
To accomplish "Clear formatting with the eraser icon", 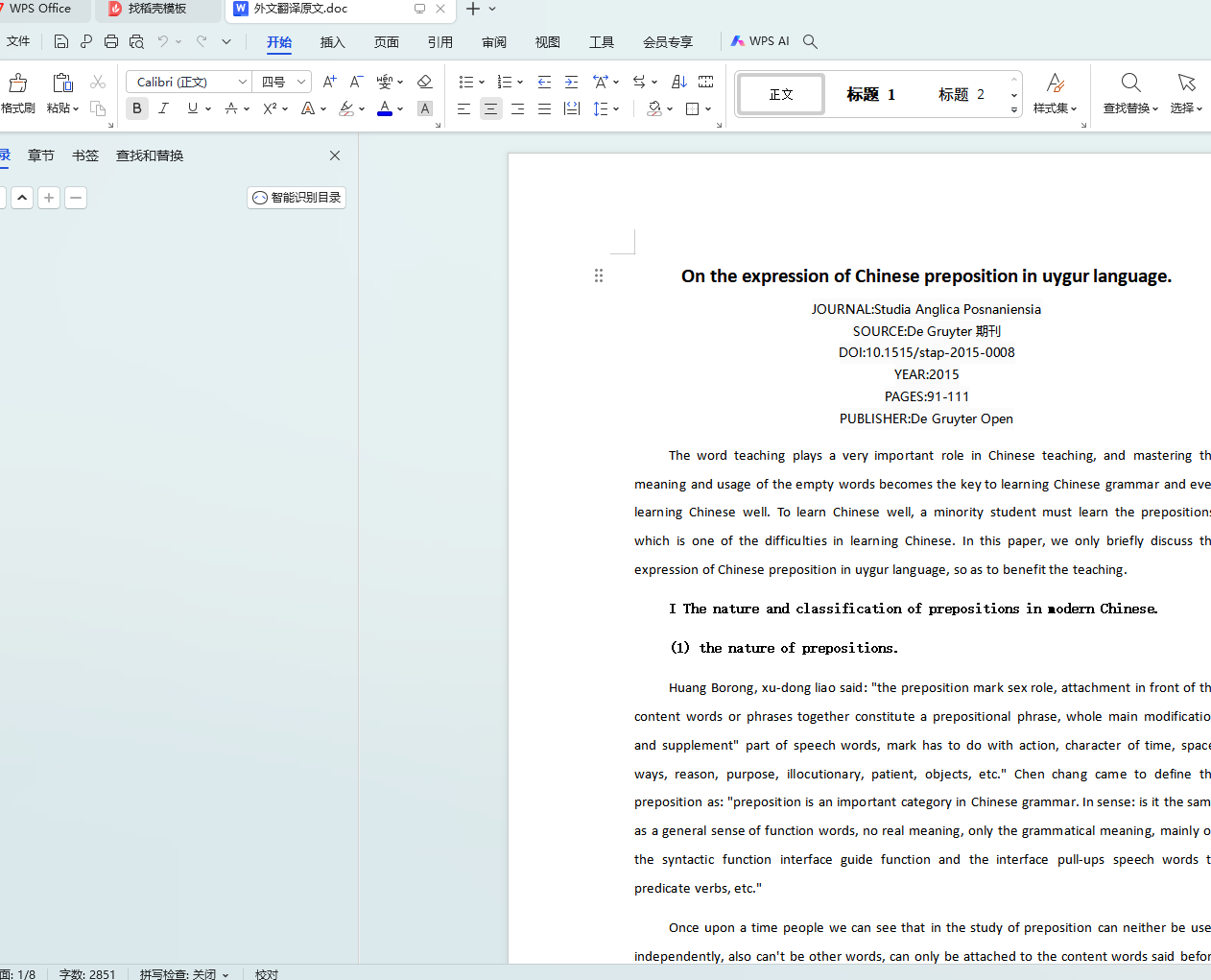I will (425, 82).
